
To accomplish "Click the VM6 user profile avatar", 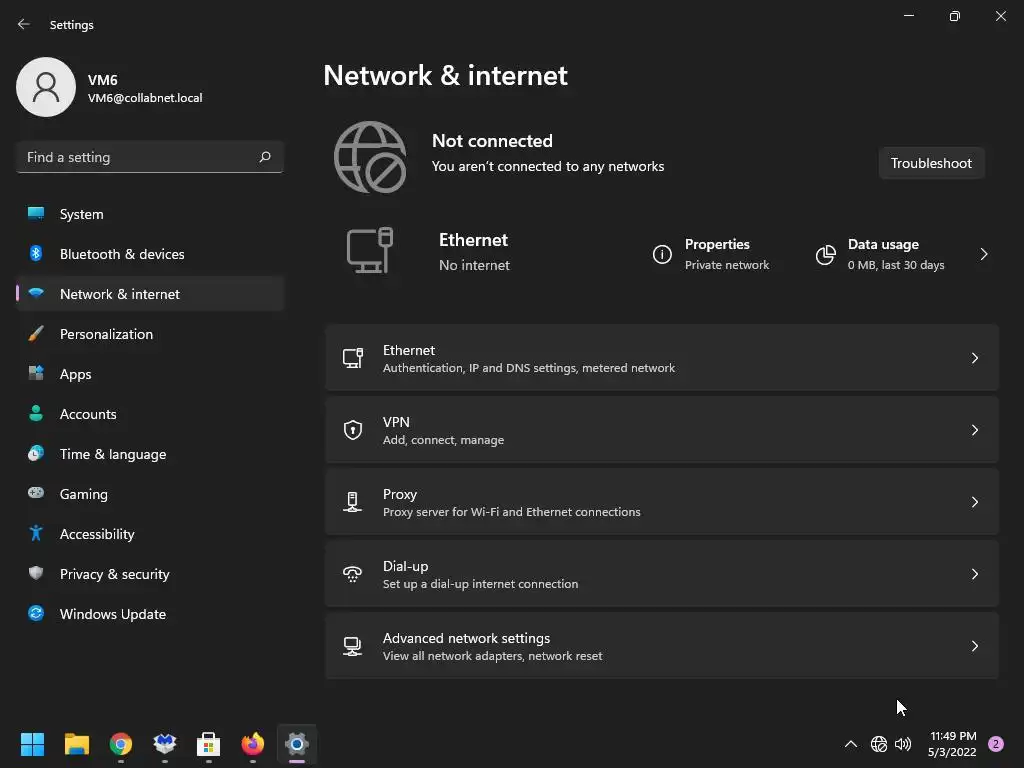I will [x=46, y=87].
